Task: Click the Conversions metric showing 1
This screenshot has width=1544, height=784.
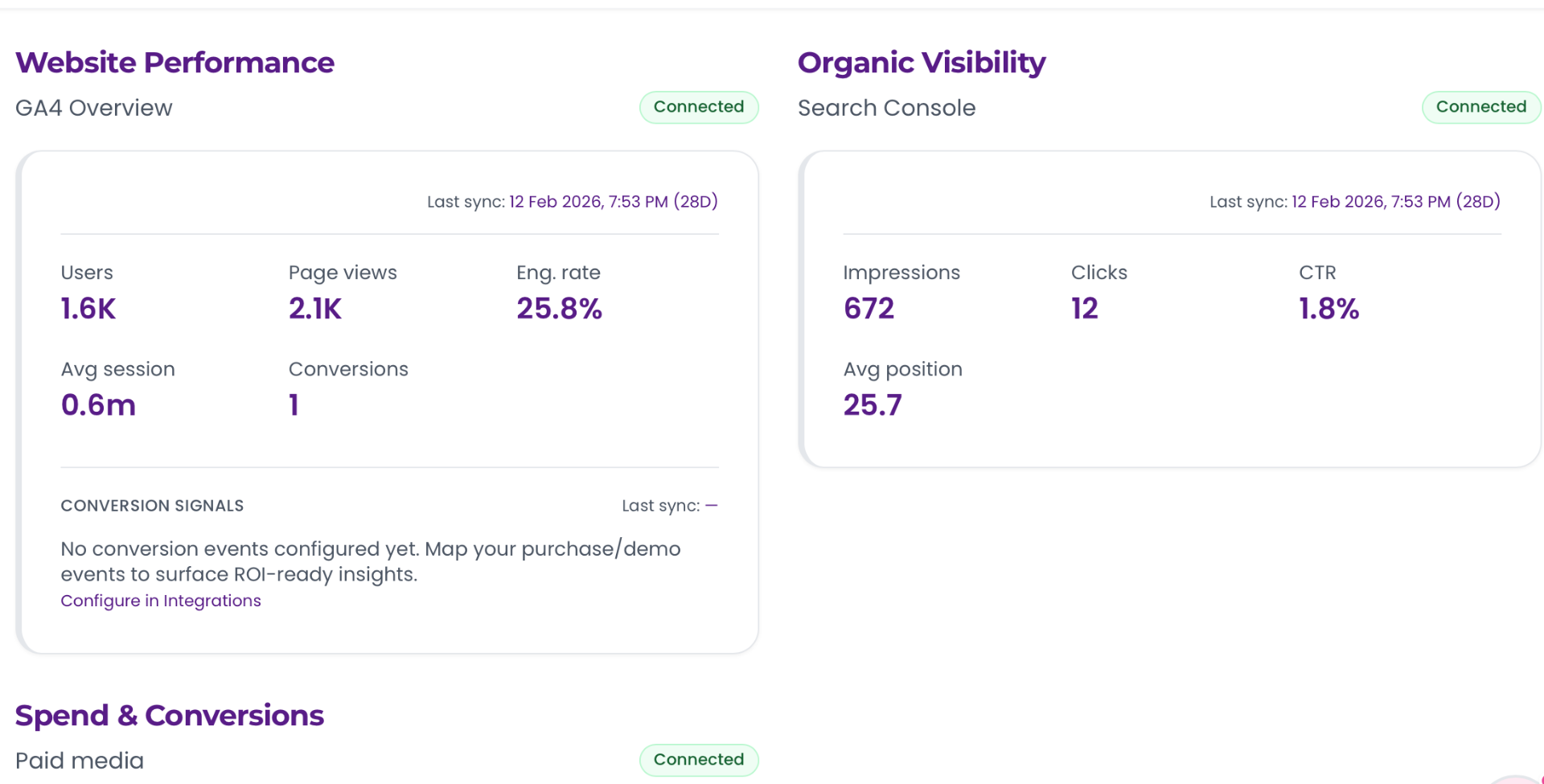Action: tap(294, 404)
